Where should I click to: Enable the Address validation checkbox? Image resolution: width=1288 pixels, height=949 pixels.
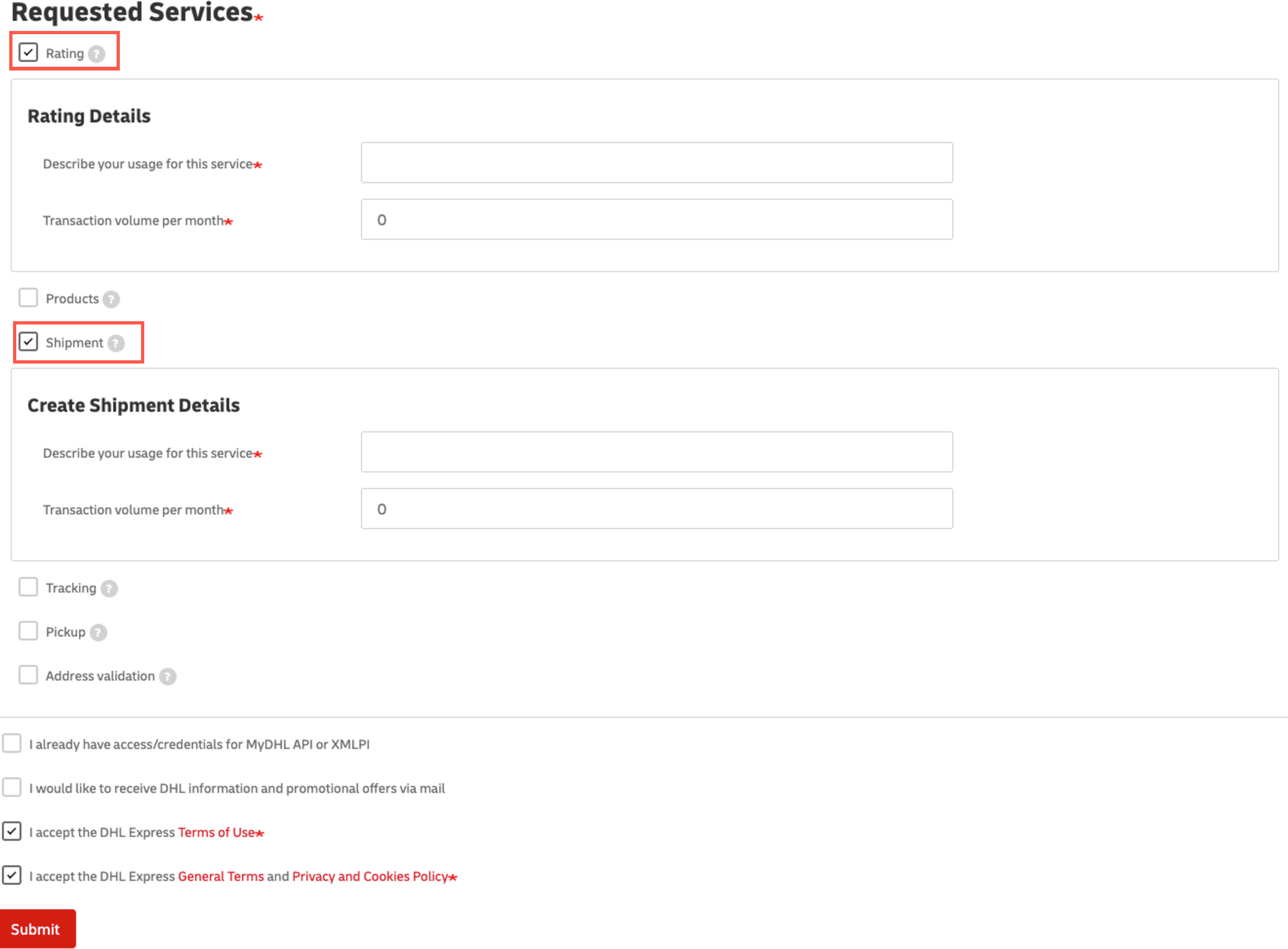[27, 675]
